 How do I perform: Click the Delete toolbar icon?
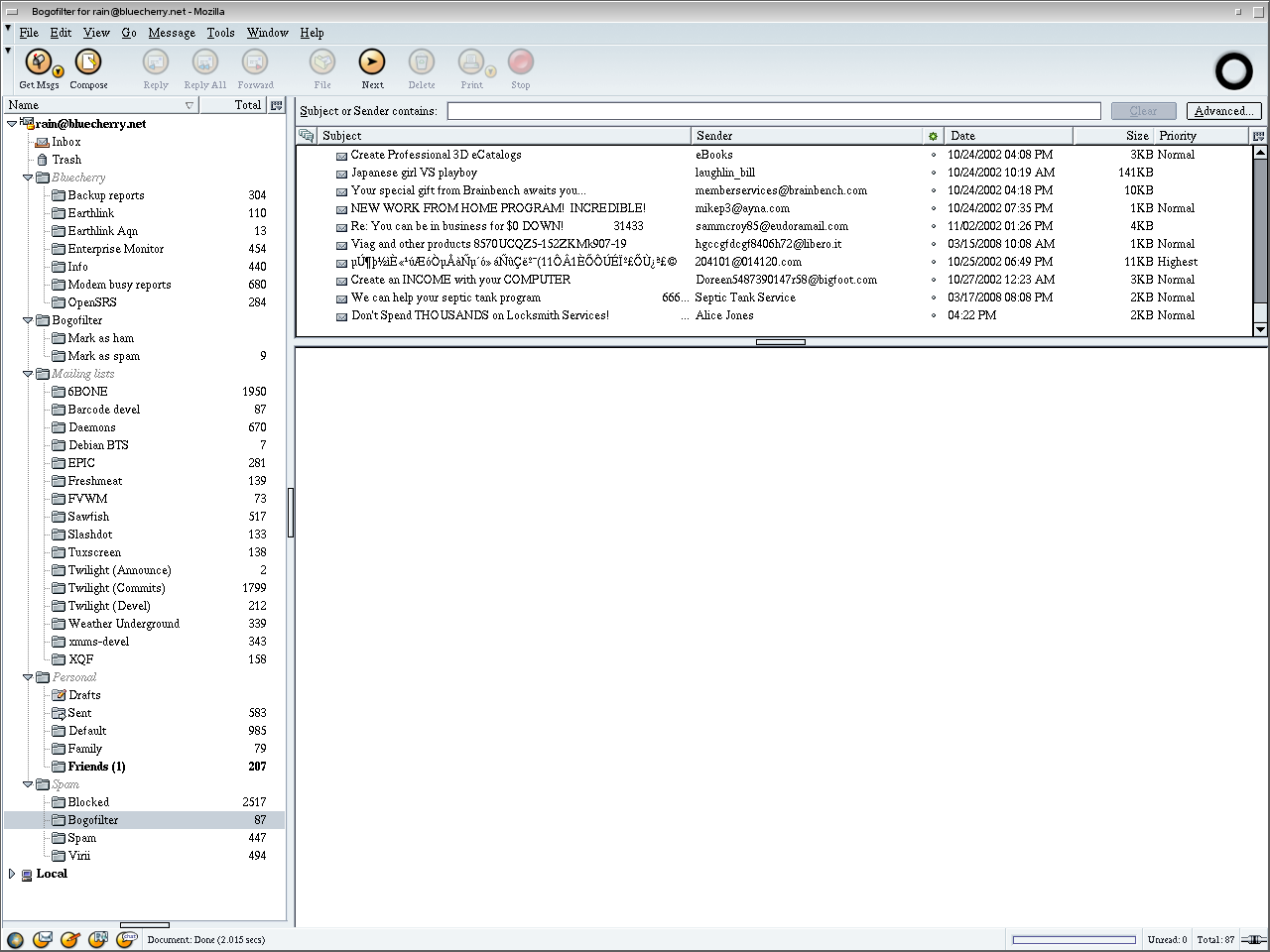[x=422, y=62]
